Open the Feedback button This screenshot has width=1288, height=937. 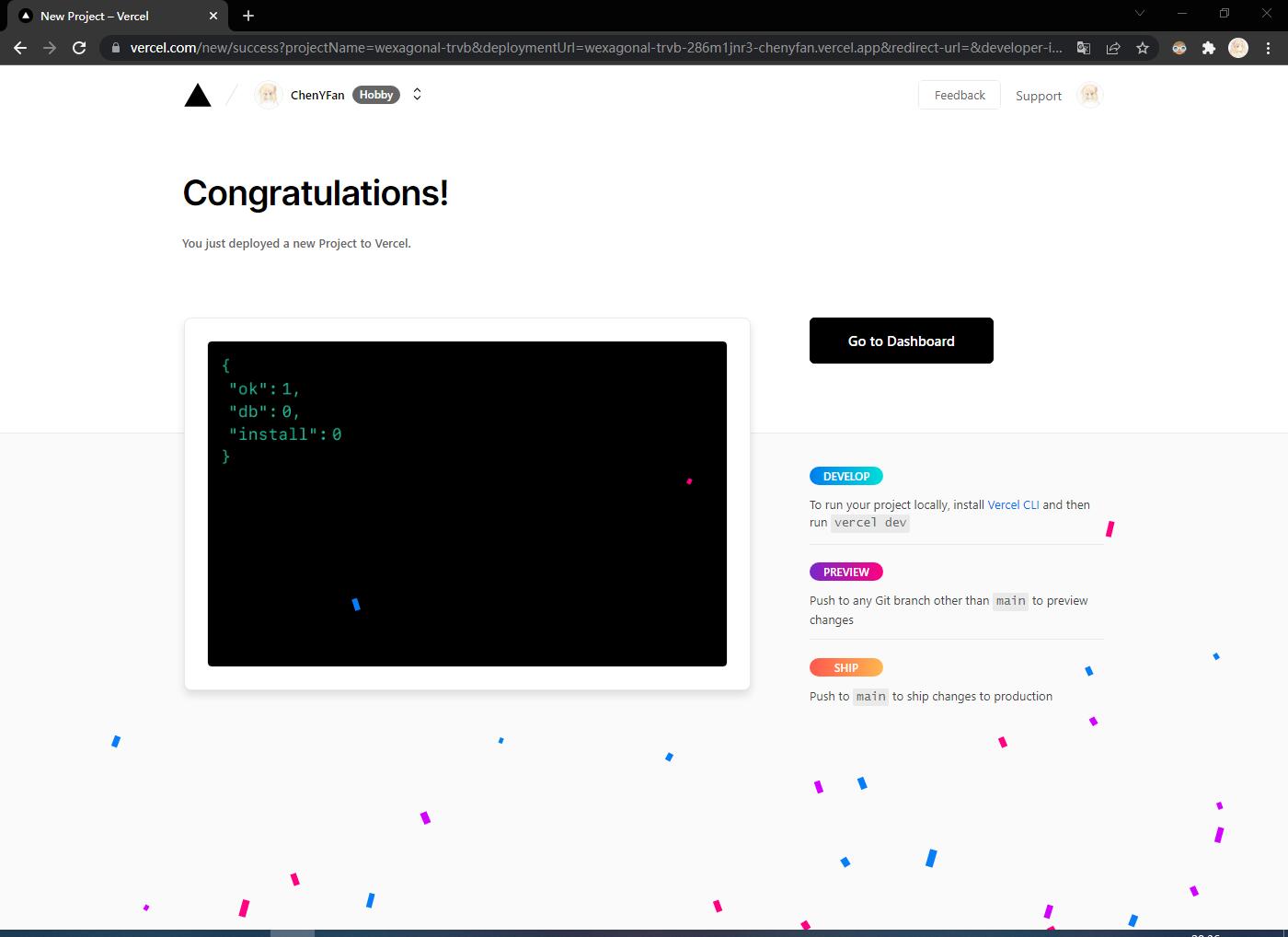pyautogui.click(x=960, y=95)
